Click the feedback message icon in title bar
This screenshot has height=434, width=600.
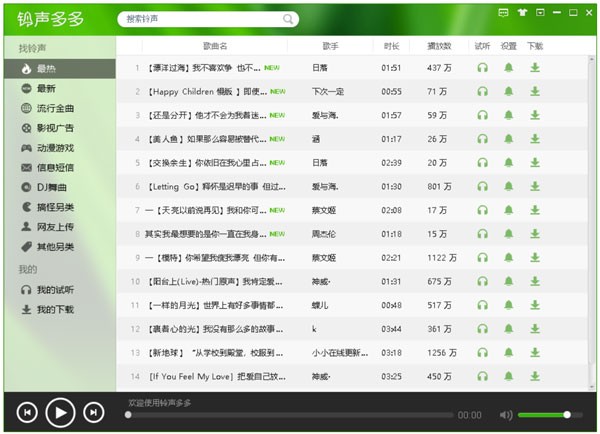pos(503,13)
